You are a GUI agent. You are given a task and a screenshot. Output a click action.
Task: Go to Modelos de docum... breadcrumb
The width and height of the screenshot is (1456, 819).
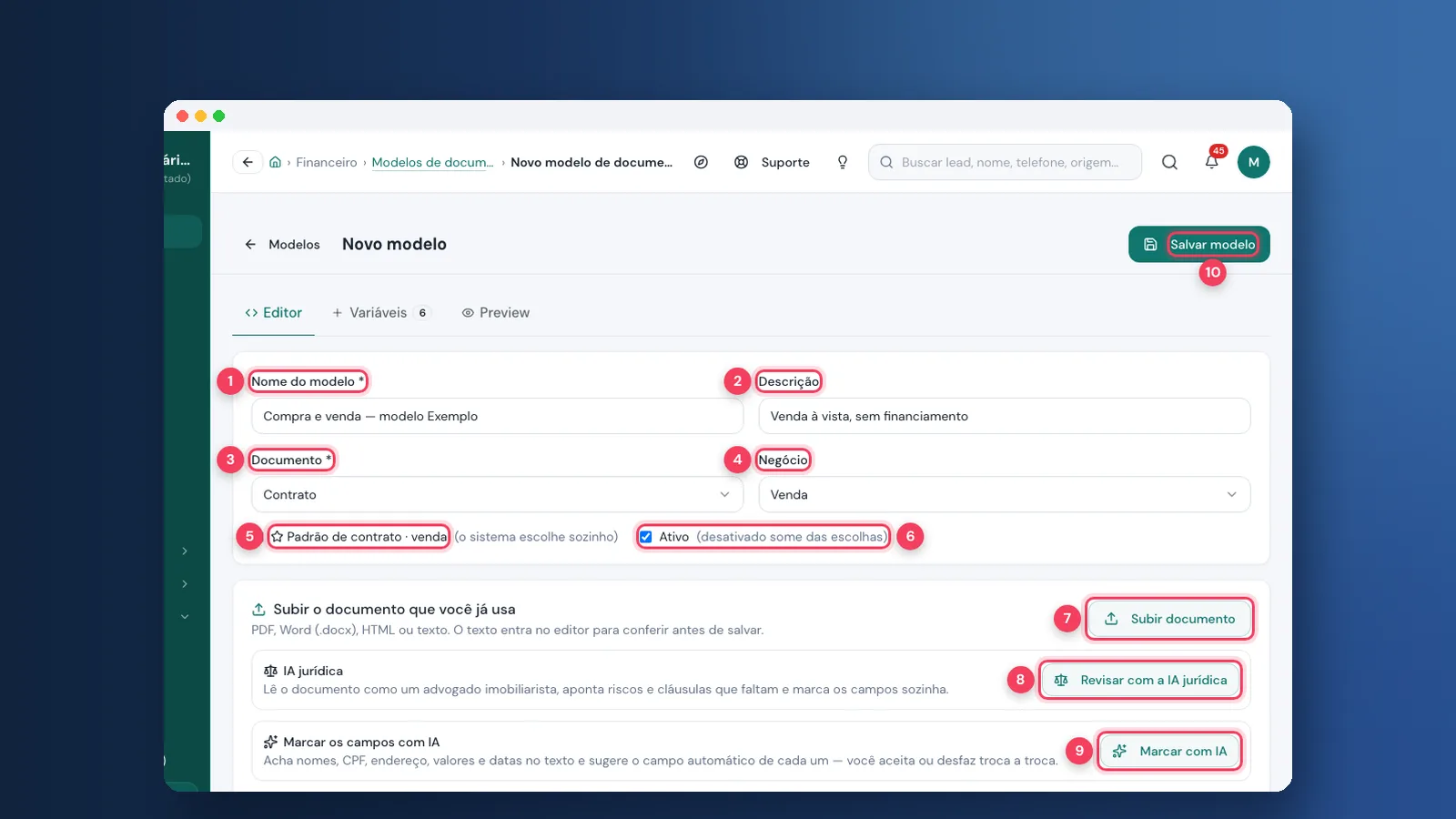(x=432, y=162)
